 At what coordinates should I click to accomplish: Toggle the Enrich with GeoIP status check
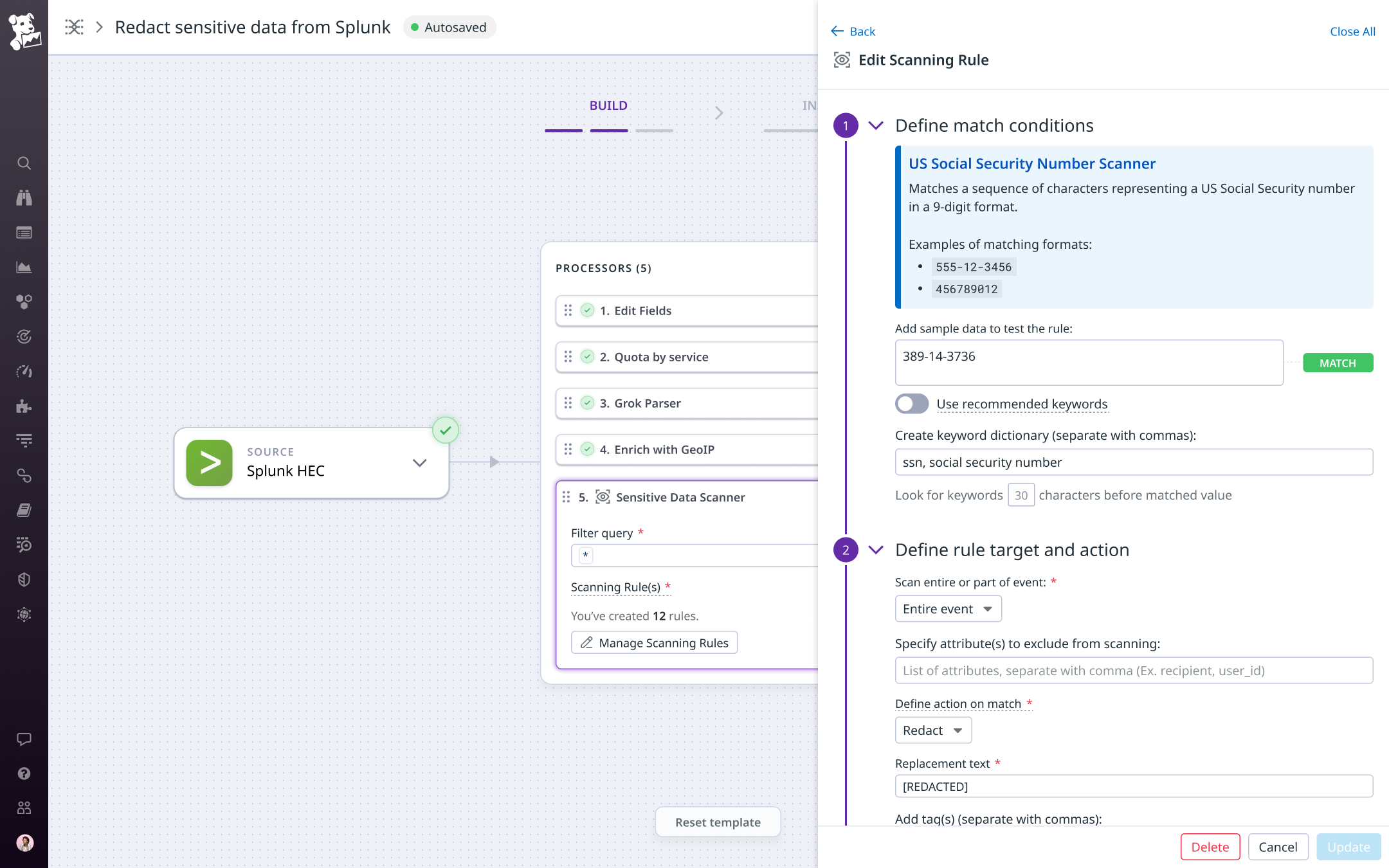coord(587,449)
